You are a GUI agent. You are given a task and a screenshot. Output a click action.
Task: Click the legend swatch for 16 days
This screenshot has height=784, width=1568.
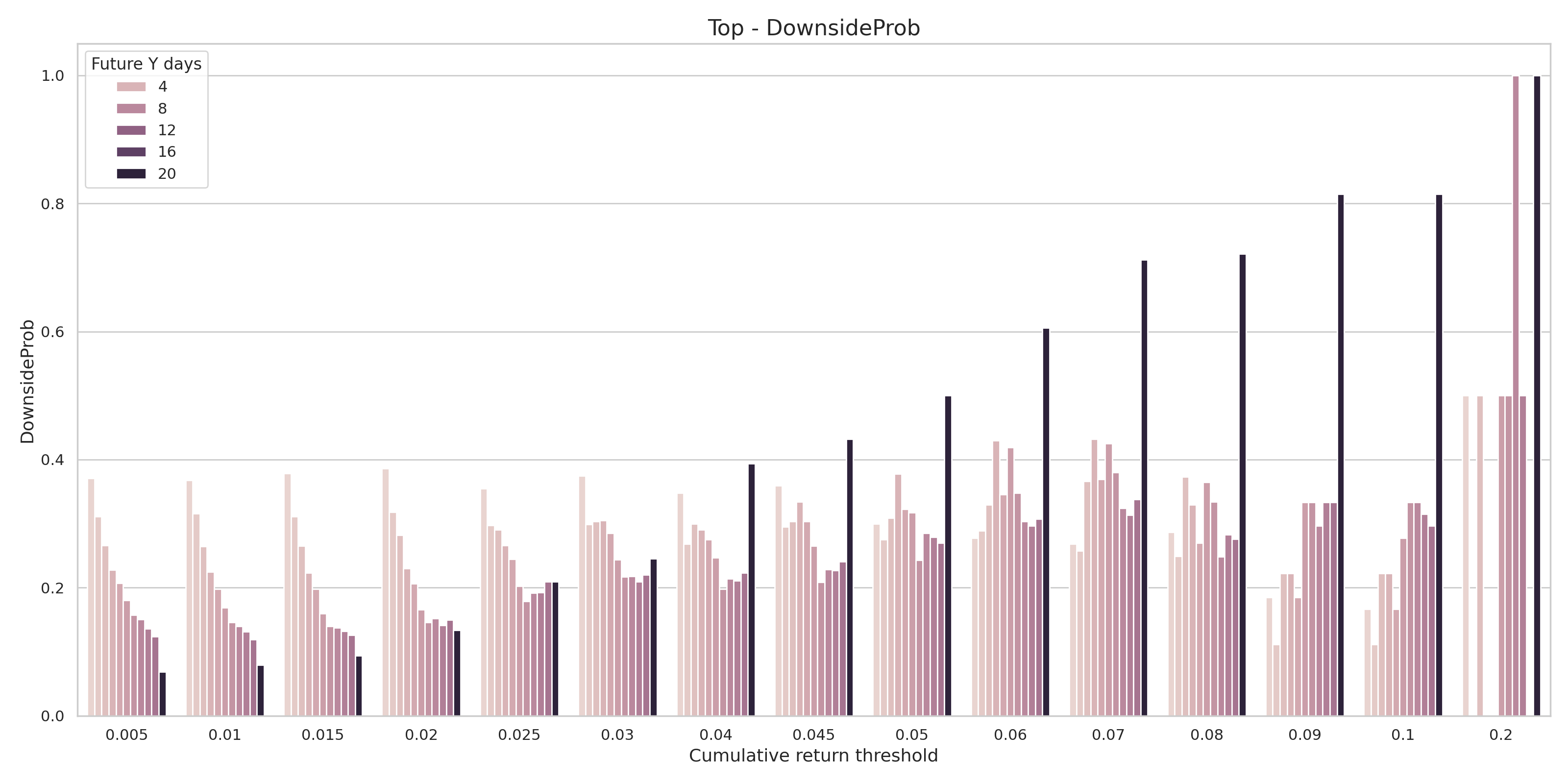click(x=131, y=152)
